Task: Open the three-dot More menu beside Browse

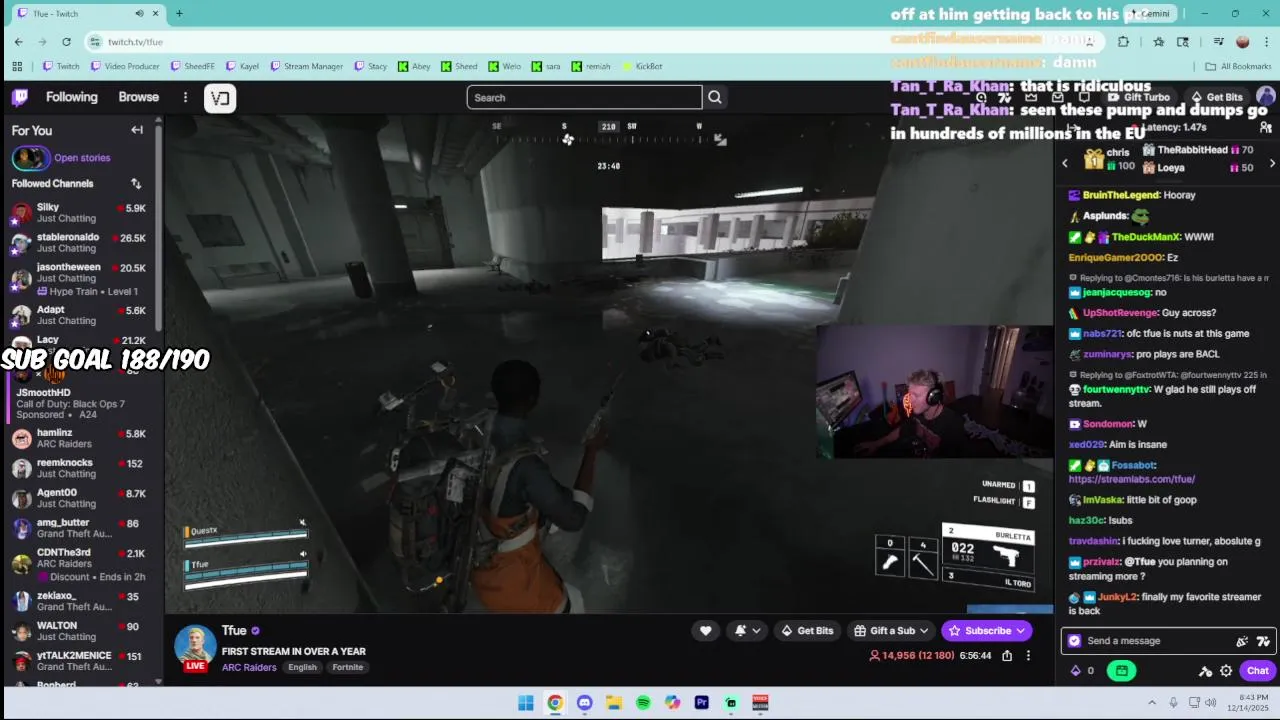Action: pyautogui.click(x=185, y=97)
